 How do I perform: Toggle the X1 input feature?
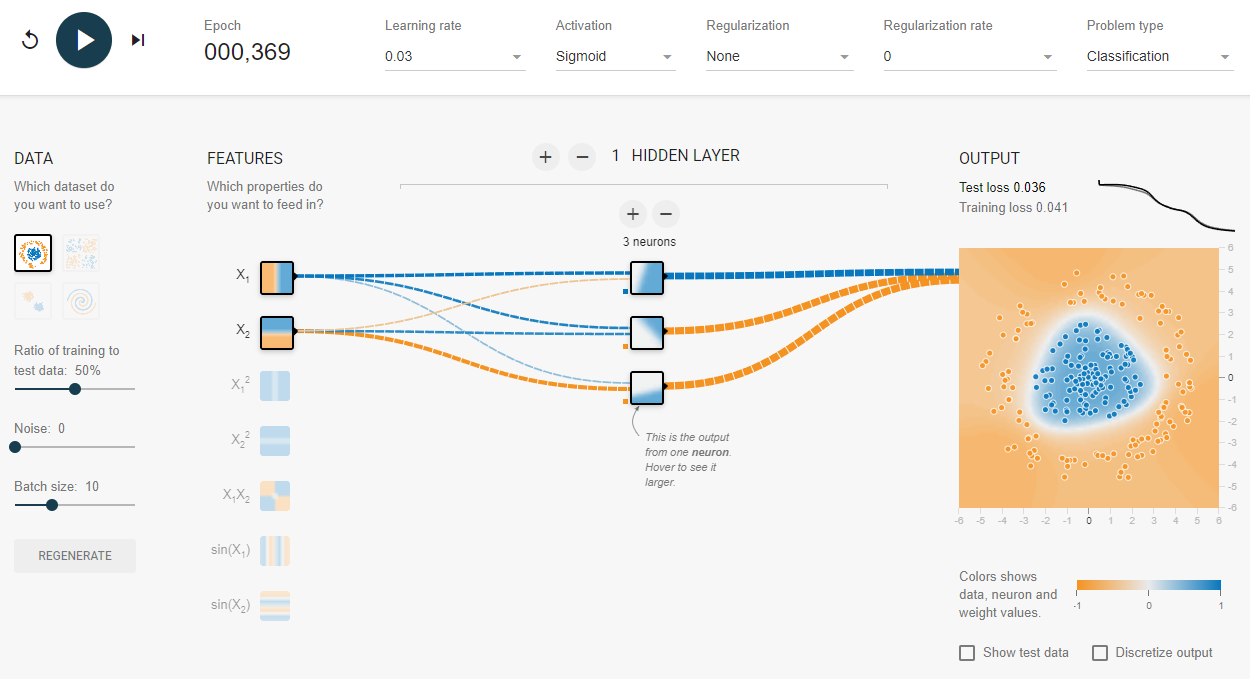(276, 276)
